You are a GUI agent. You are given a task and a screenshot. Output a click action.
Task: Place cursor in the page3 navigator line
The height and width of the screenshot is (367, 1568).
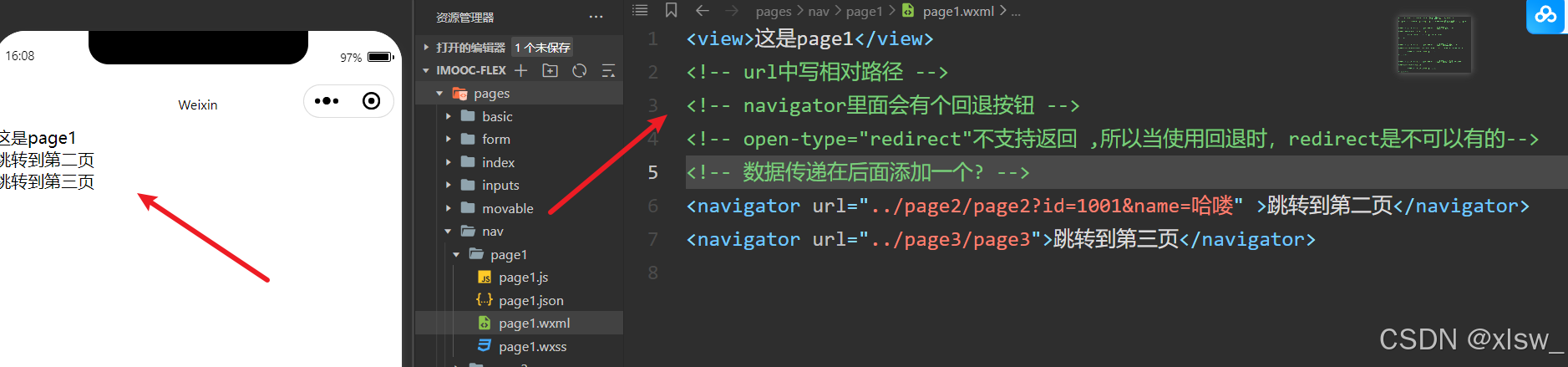coord(1001,239)
